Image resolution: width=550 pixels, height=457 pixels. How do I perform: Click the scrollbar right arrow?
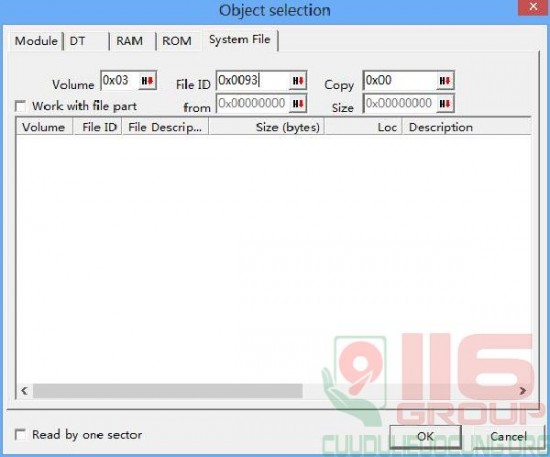(x=523, y=391)
